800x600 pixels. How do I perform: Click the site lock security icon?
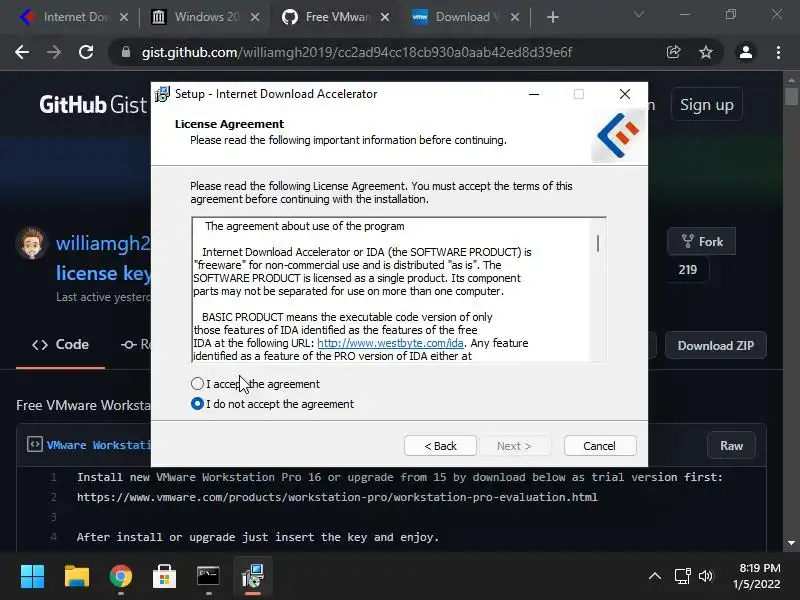126,52
